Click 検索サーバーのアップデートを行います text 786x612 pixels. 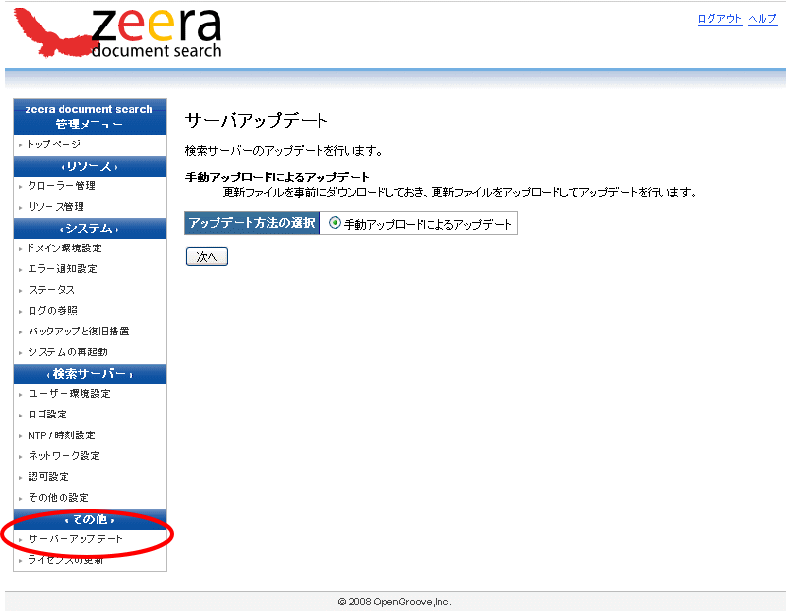coord(284,151)
